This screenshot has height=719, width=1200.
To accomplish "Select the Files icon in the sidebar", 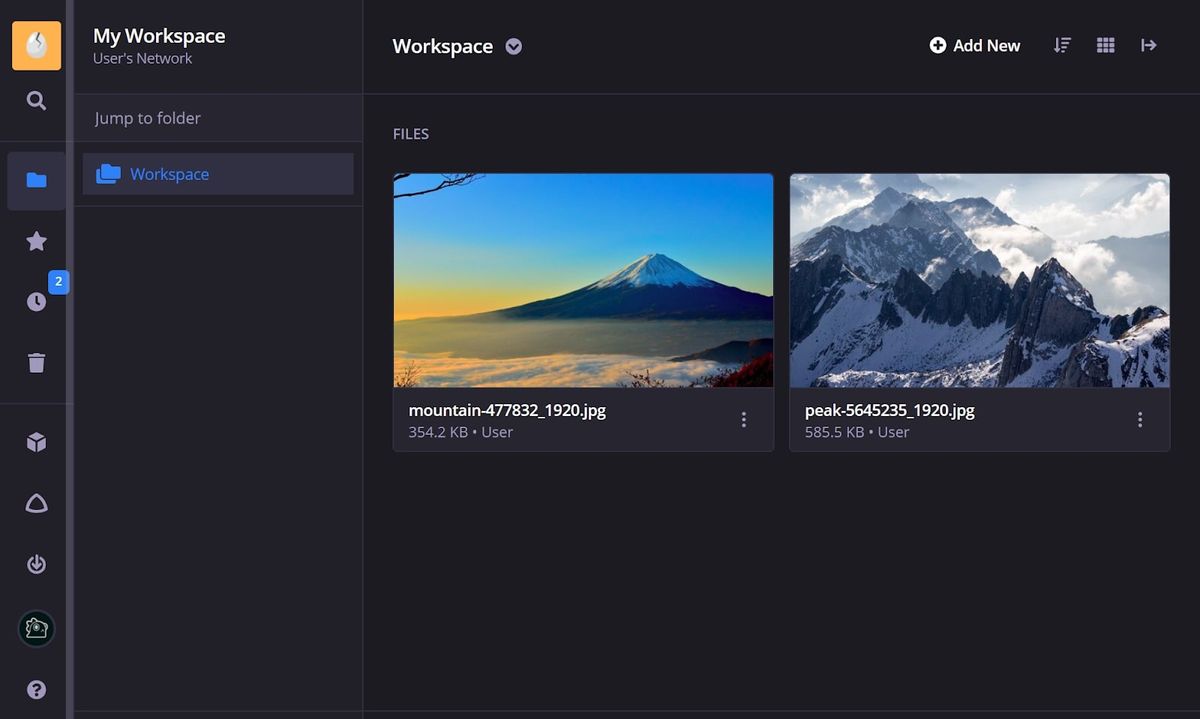I will point(36,180).
